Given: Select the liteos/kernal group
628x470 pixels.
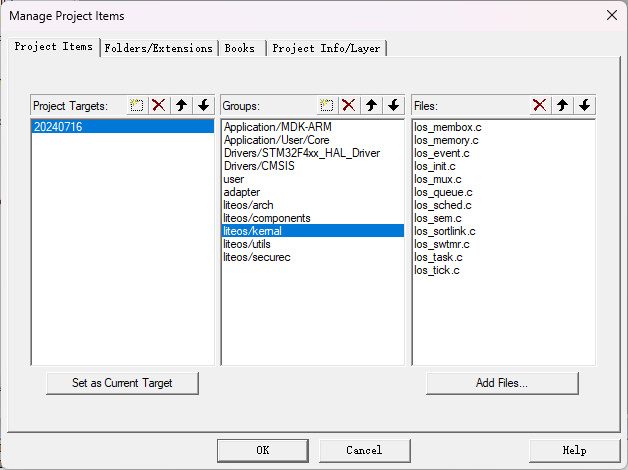Looking at the screenshot, I should point(313,231).
